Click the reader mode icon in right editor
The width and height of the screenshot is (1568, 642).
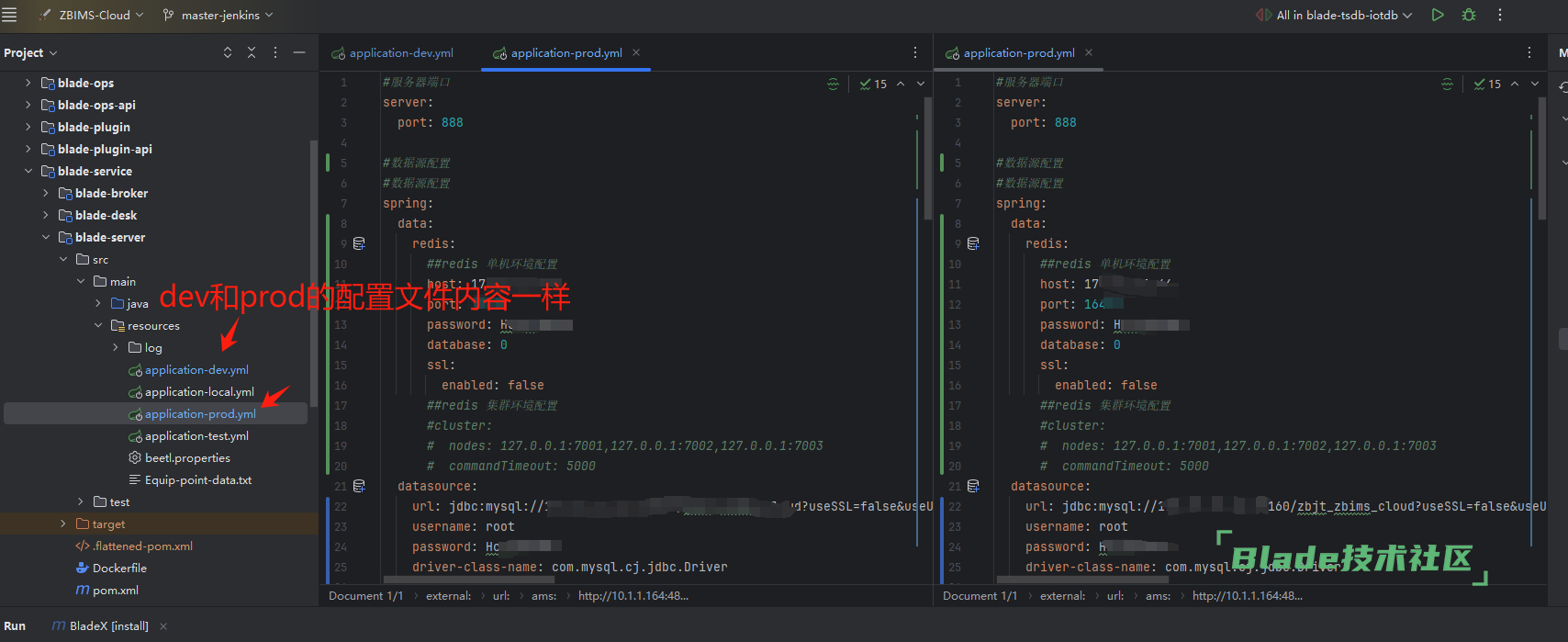point(1447,84)
